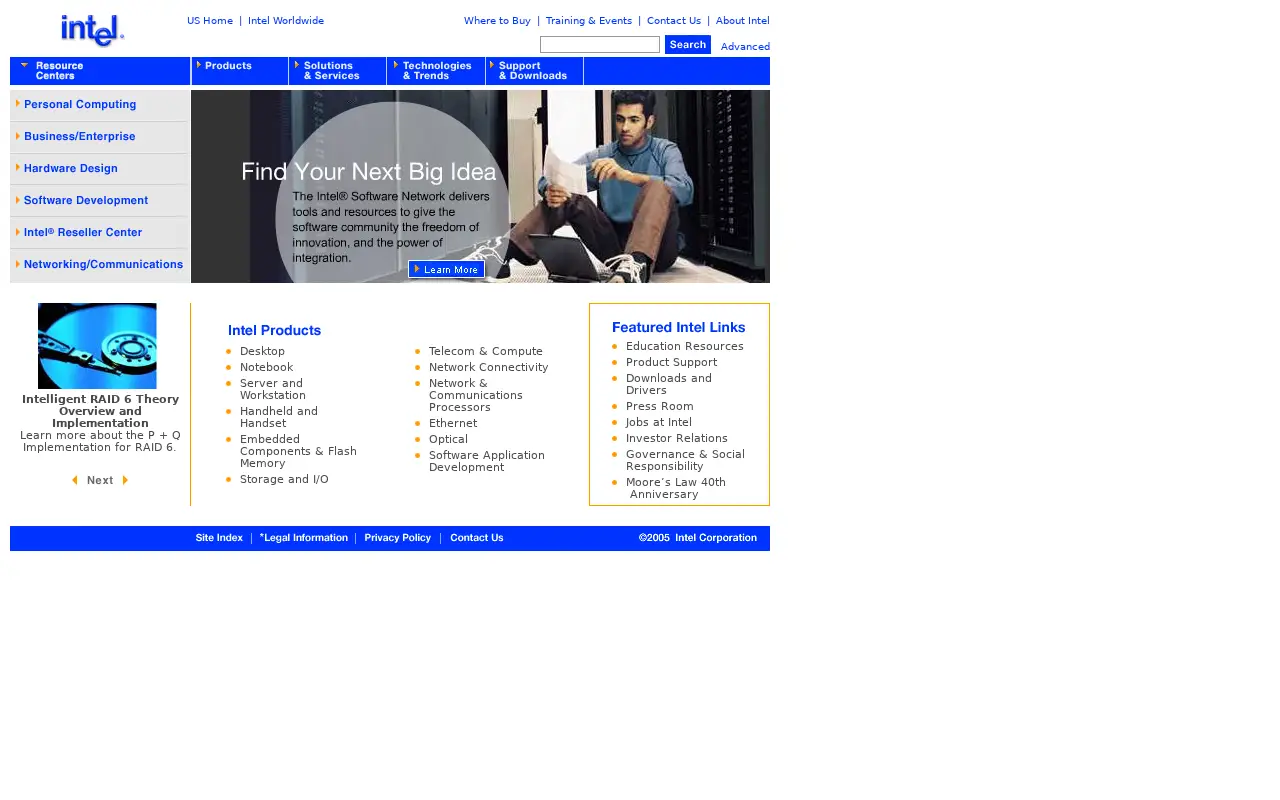The height and width of the screenshot is (800, 1280).
Task: Click the Intel logo
Action: [x=92, y=31]
